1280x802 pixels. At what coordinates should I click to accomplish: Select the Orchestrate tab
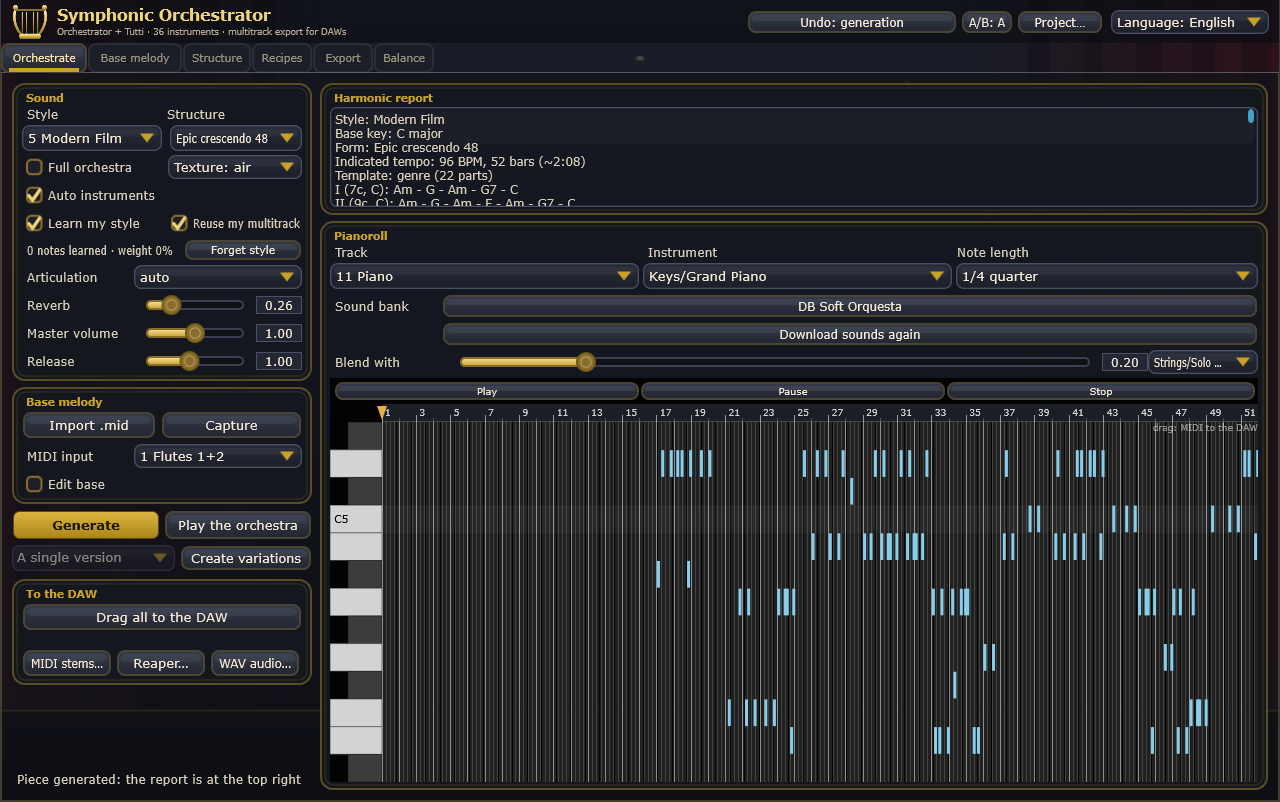click(x=44, y=58)
